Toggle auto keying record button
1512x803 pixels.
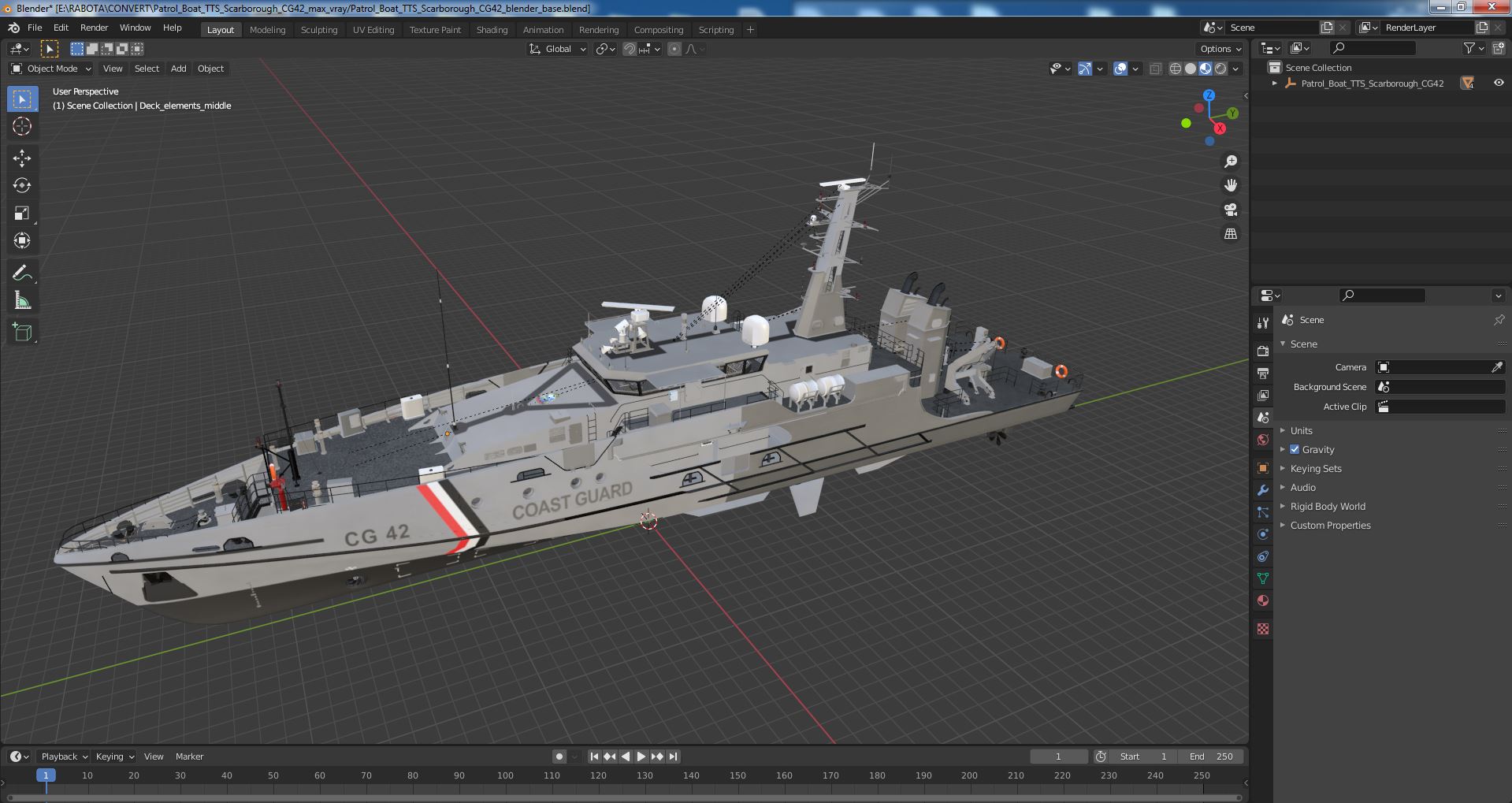pyautogui.click(x=559, y=757)
